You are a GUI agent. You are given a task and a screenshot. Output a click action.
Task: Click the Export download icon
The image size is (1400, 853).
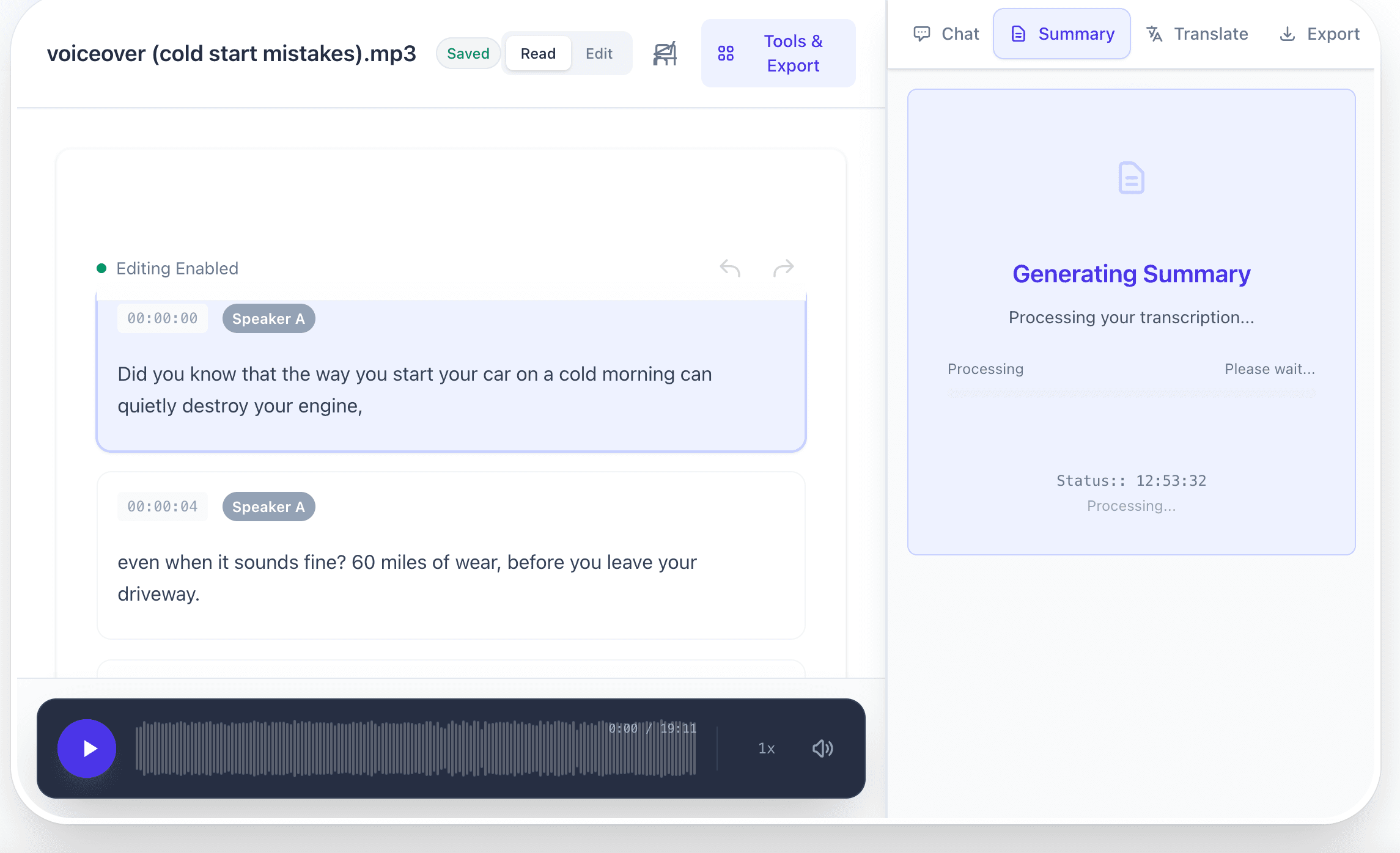[1288, 34]
